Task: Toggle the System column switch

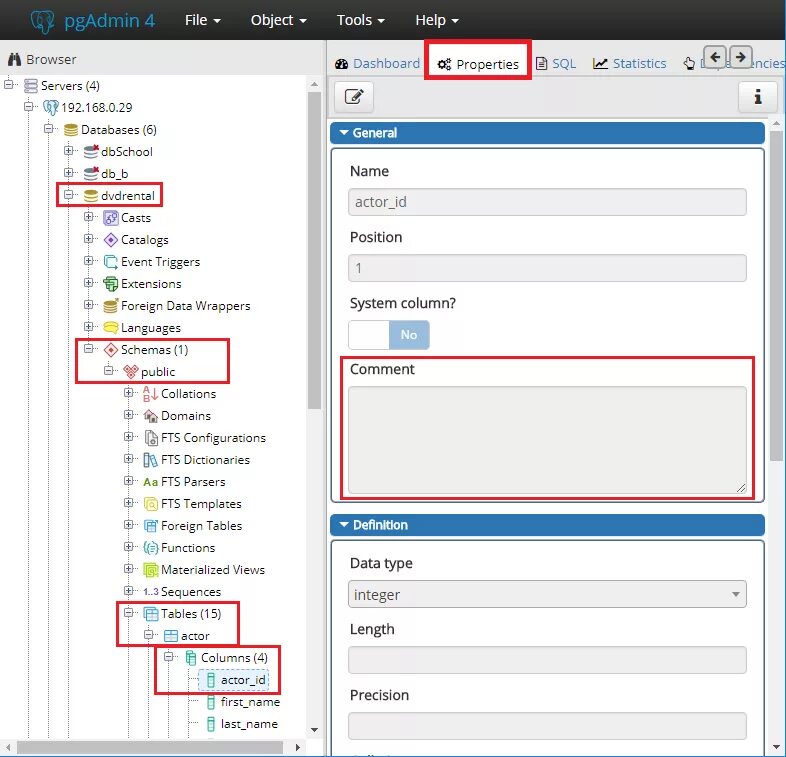Action: [x=389, y=334]
